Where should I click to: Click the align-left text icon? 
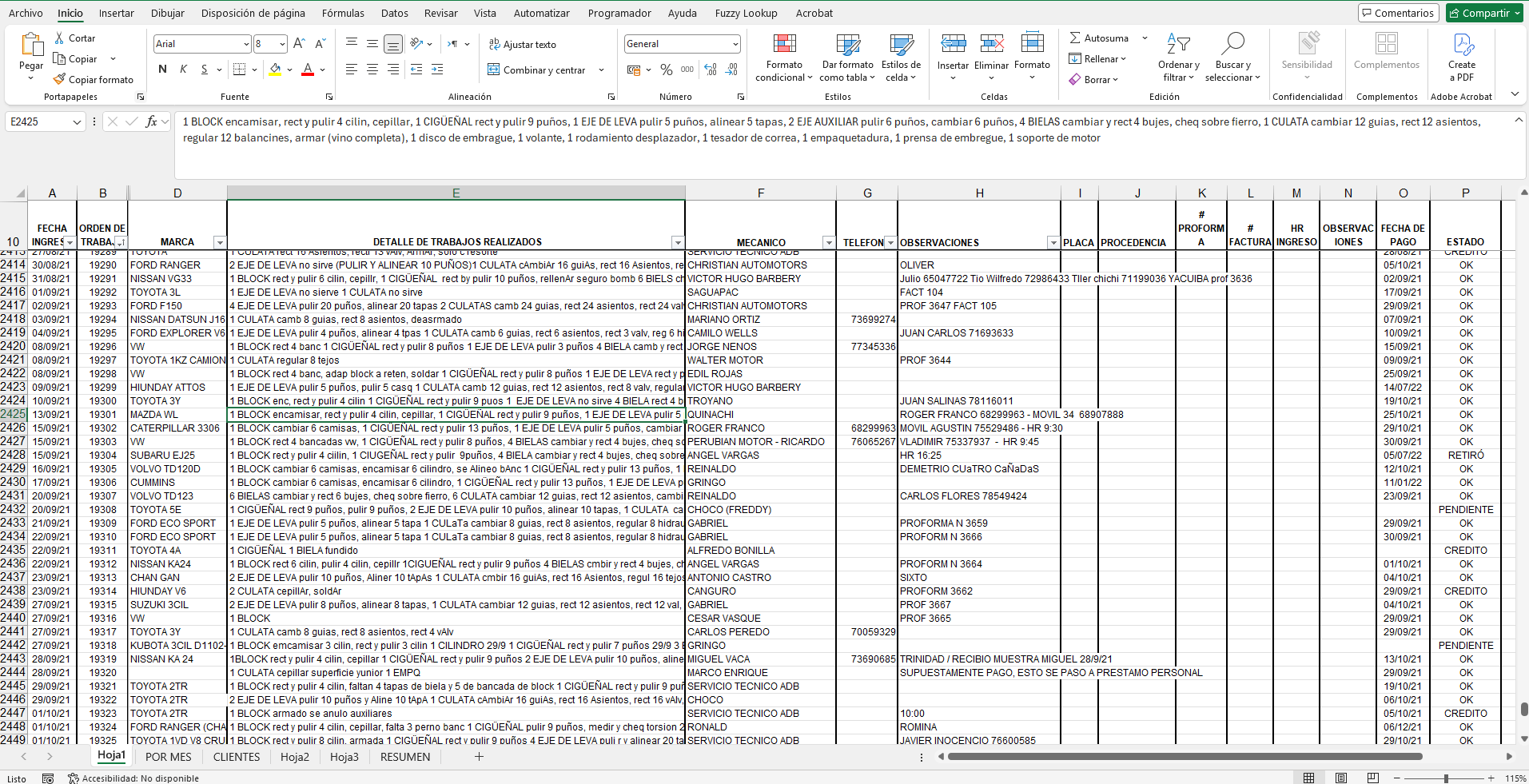point(352,70)
